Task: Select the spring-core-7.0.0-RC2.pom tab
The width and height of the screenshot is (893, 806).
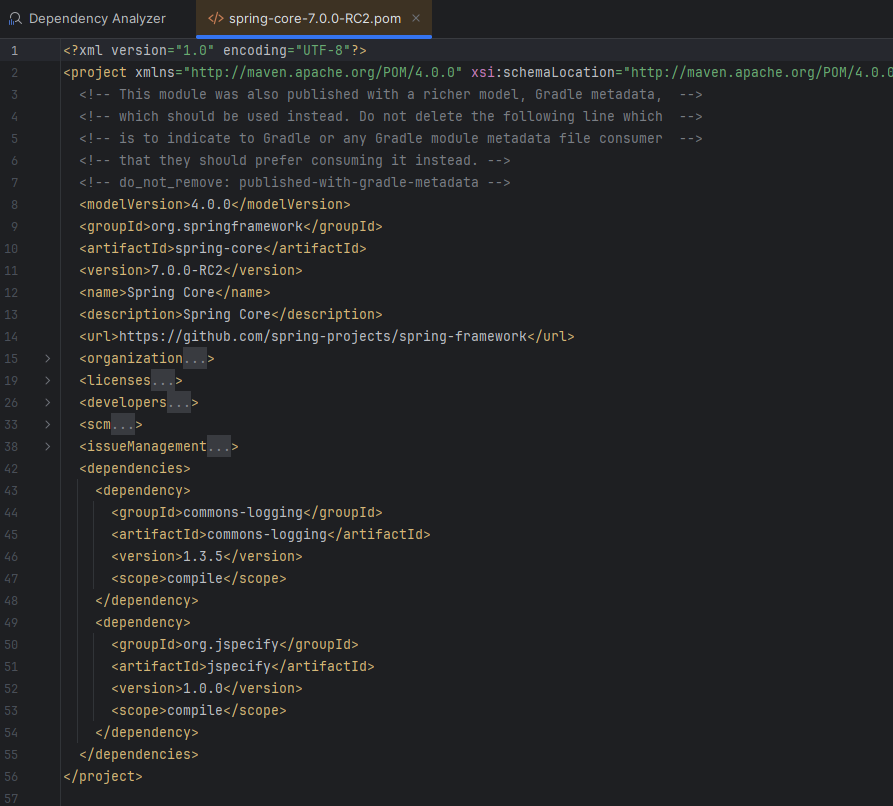Action: pyautogui.click(x=313, y=19)
